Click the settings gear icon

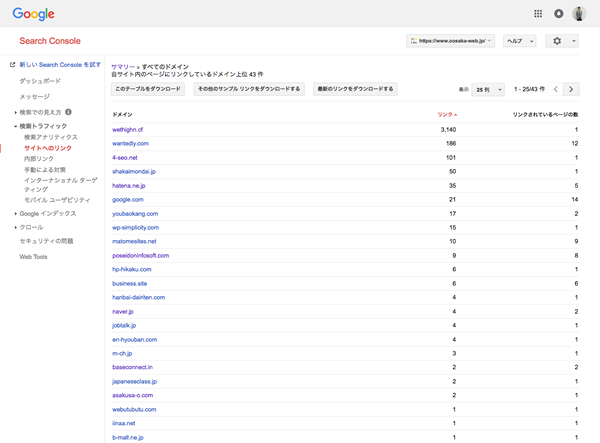[557, 41]
